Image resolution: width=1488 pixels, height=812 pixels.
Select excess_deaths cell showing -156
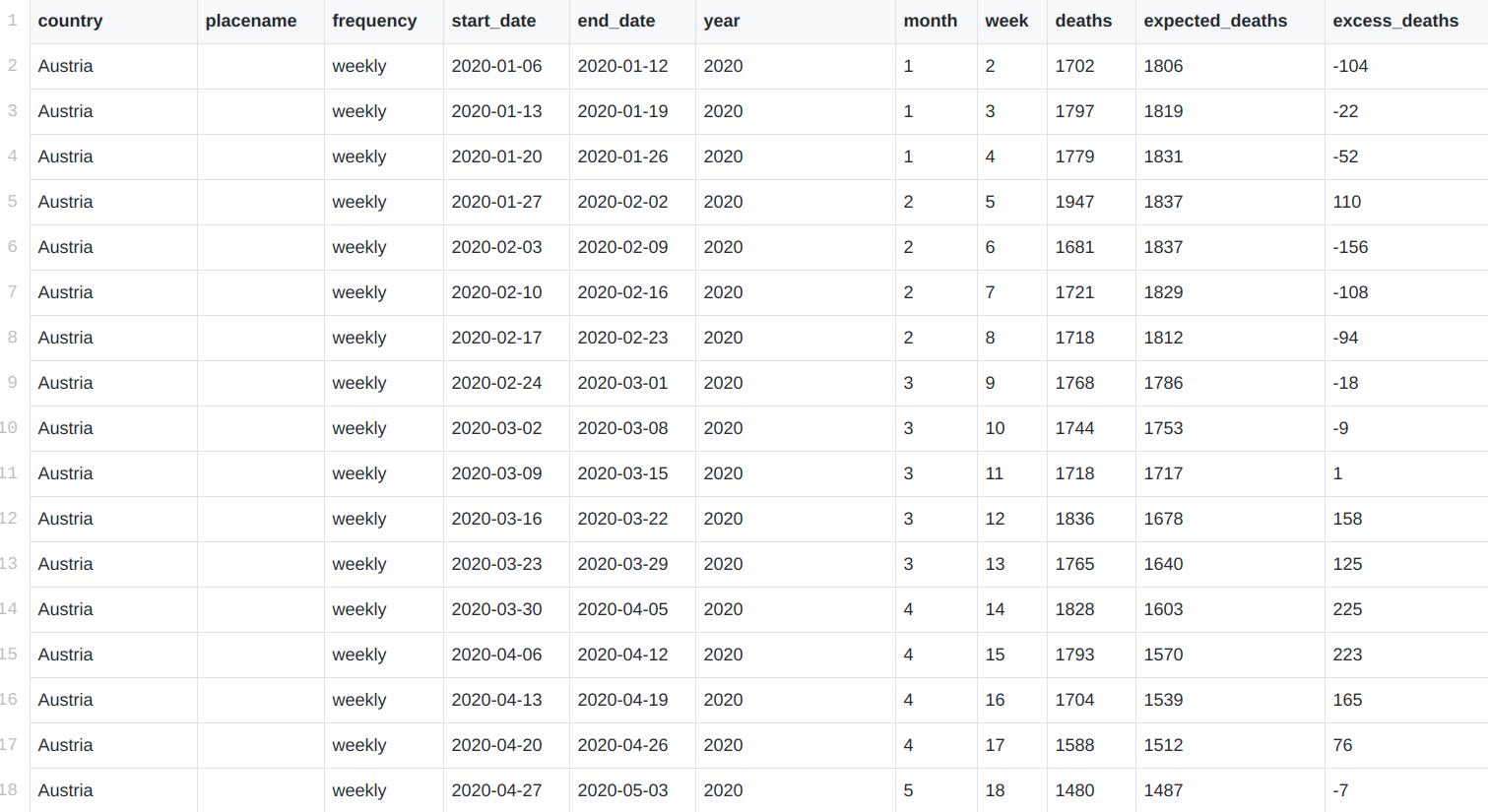coord(1350,247)
